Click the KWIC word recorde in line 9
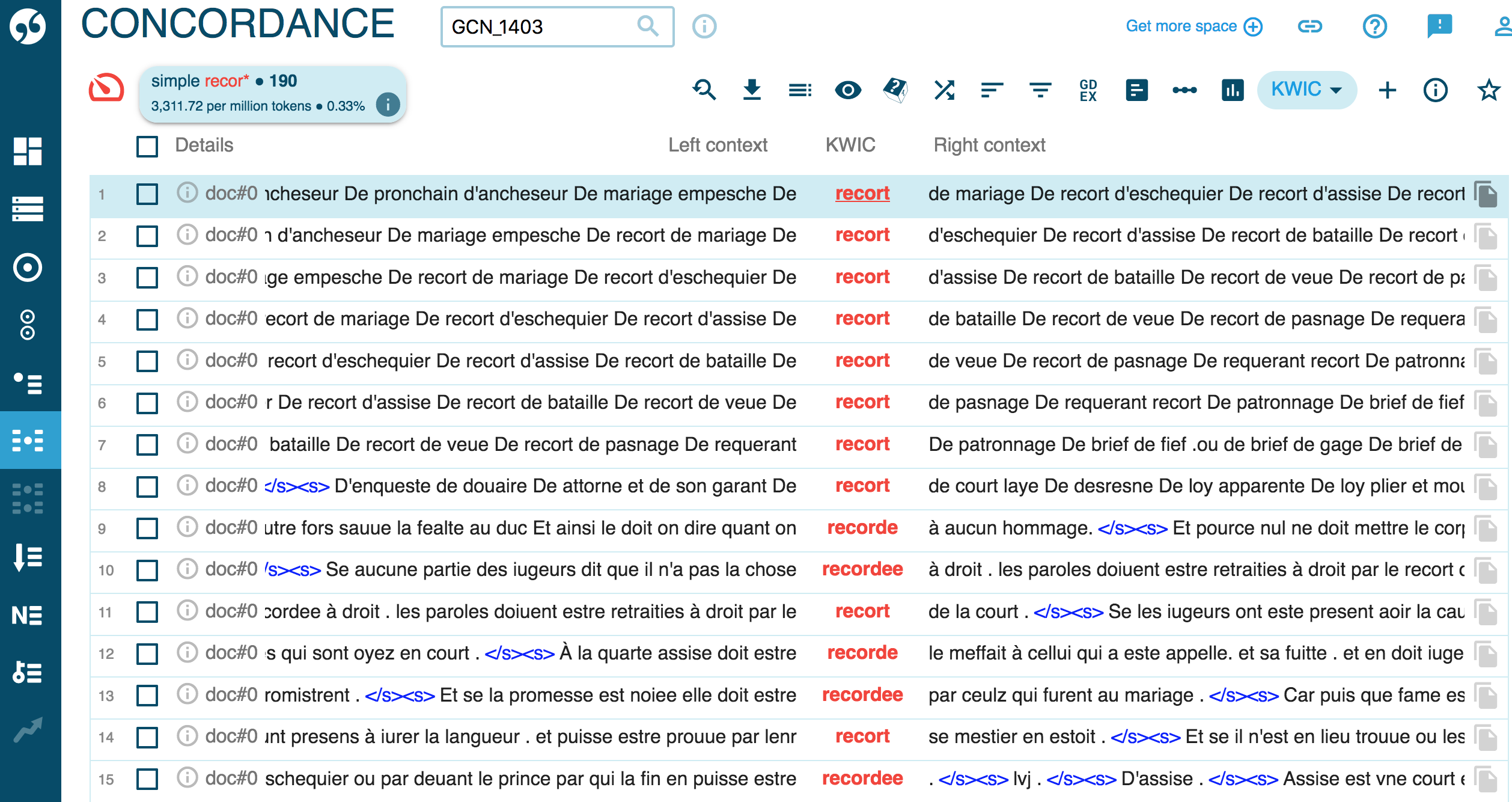Screen dimensions: 1512x802 point(862,527)
